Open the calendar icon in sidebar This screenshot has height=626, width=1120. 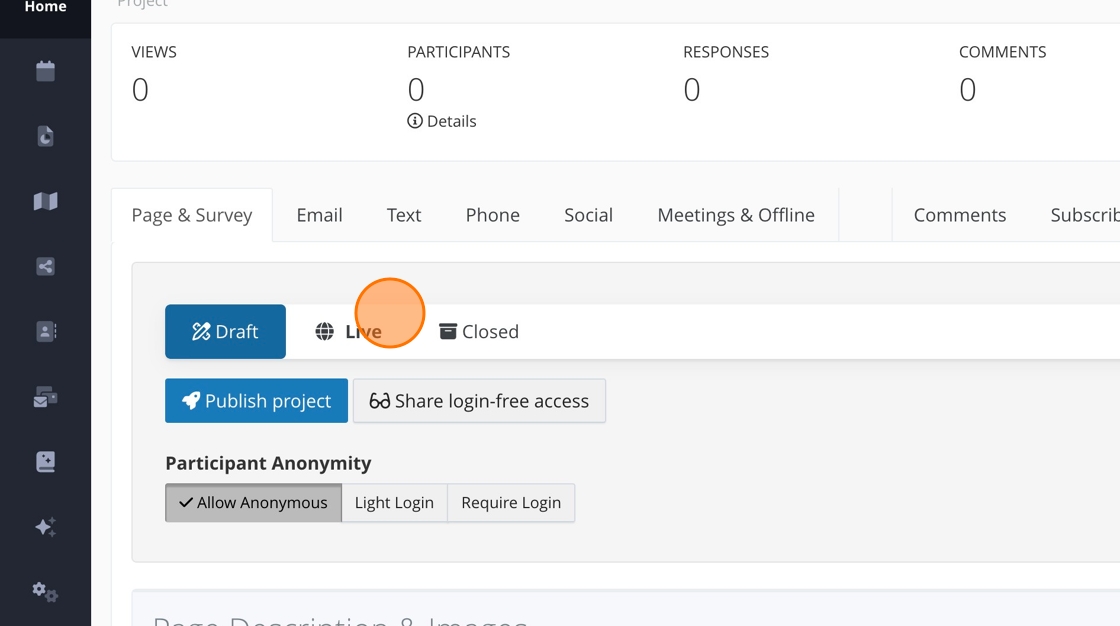coord(45,71)
